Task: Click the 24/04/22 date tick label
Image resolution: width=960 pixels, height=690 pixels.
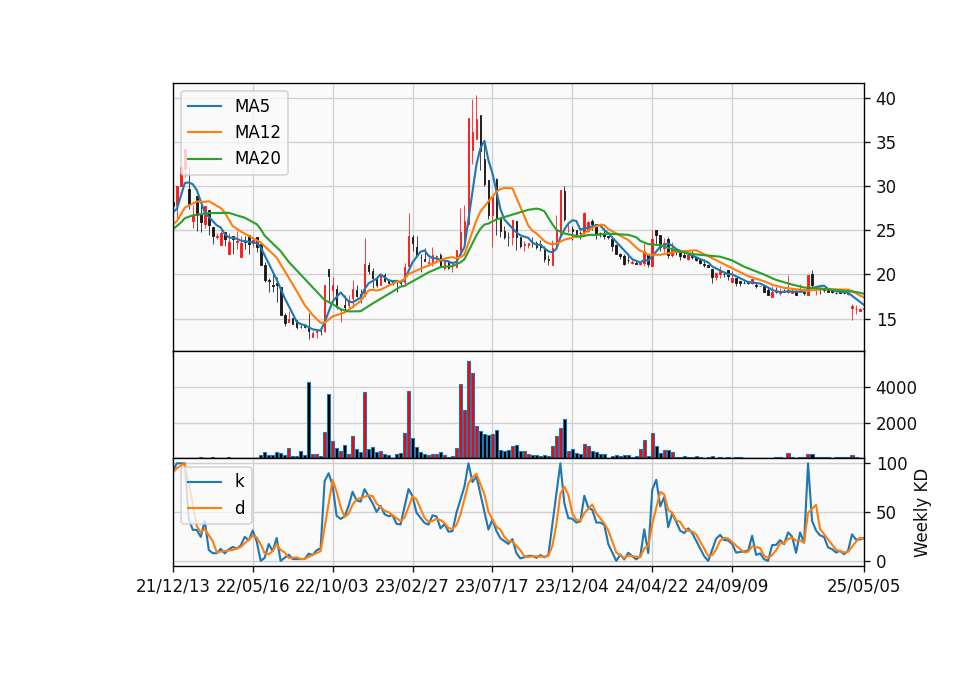Action: tap(651, 586)
